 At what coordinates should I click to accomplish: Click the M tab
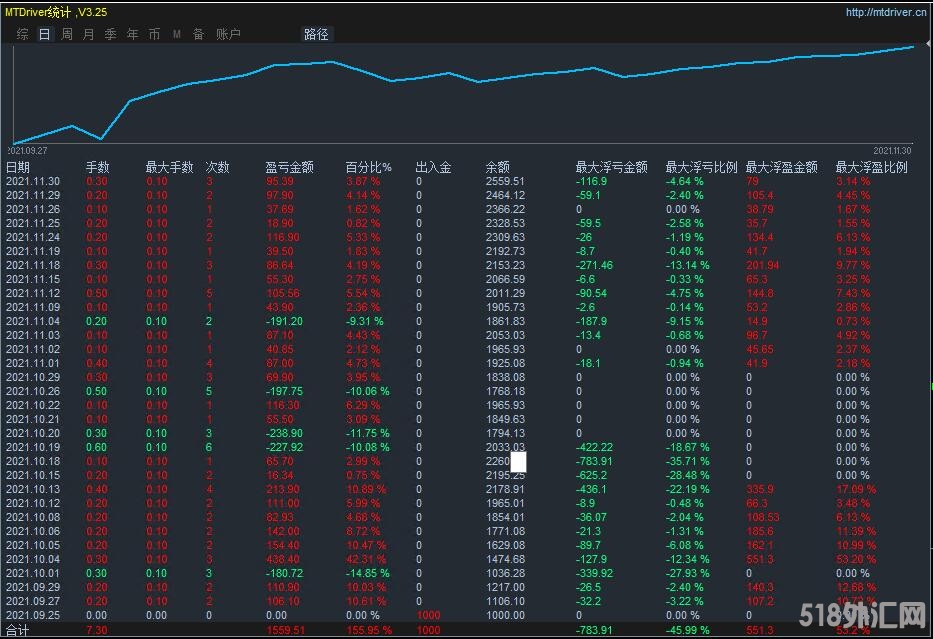point(177,34)
